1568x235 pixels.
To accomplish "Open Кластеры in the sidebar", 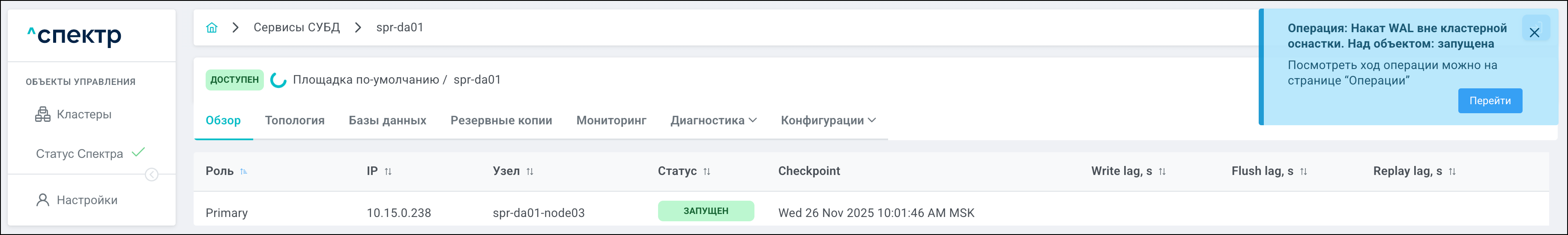I will 84,114.
